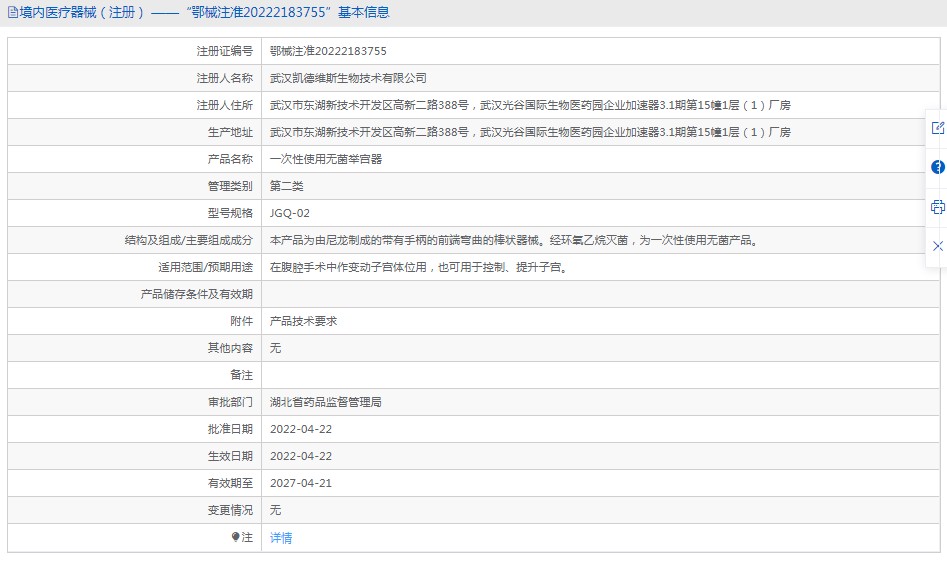Open the 详情 link in 注 row
This screenshot has width=947, height=562.
[281, 537]
